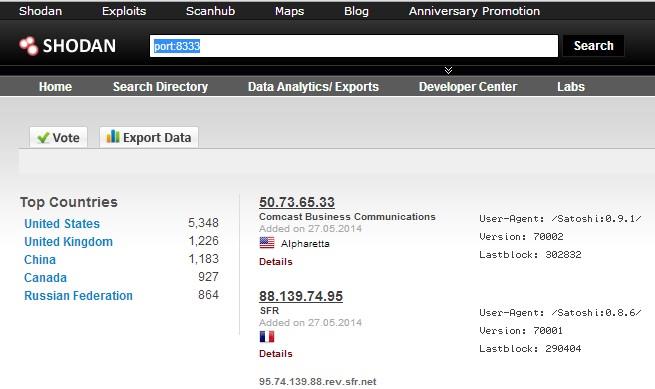Click the 5,348 count value

pos(203,223)
